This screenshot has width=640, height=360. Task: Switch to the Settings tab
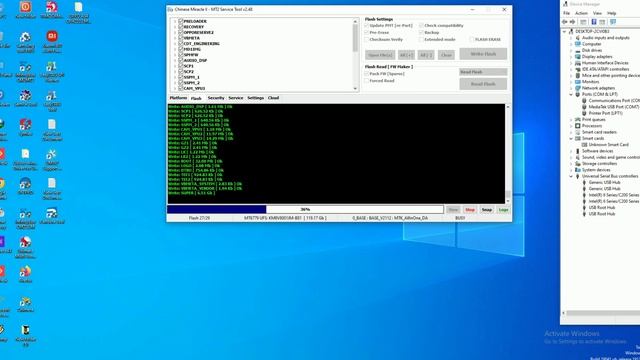click(x=256, y=98)
